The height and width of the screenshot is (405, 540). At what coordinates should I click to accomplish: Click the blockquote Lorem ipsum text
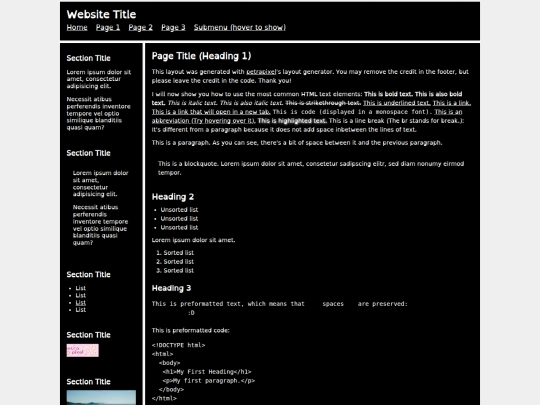[311, 168]
